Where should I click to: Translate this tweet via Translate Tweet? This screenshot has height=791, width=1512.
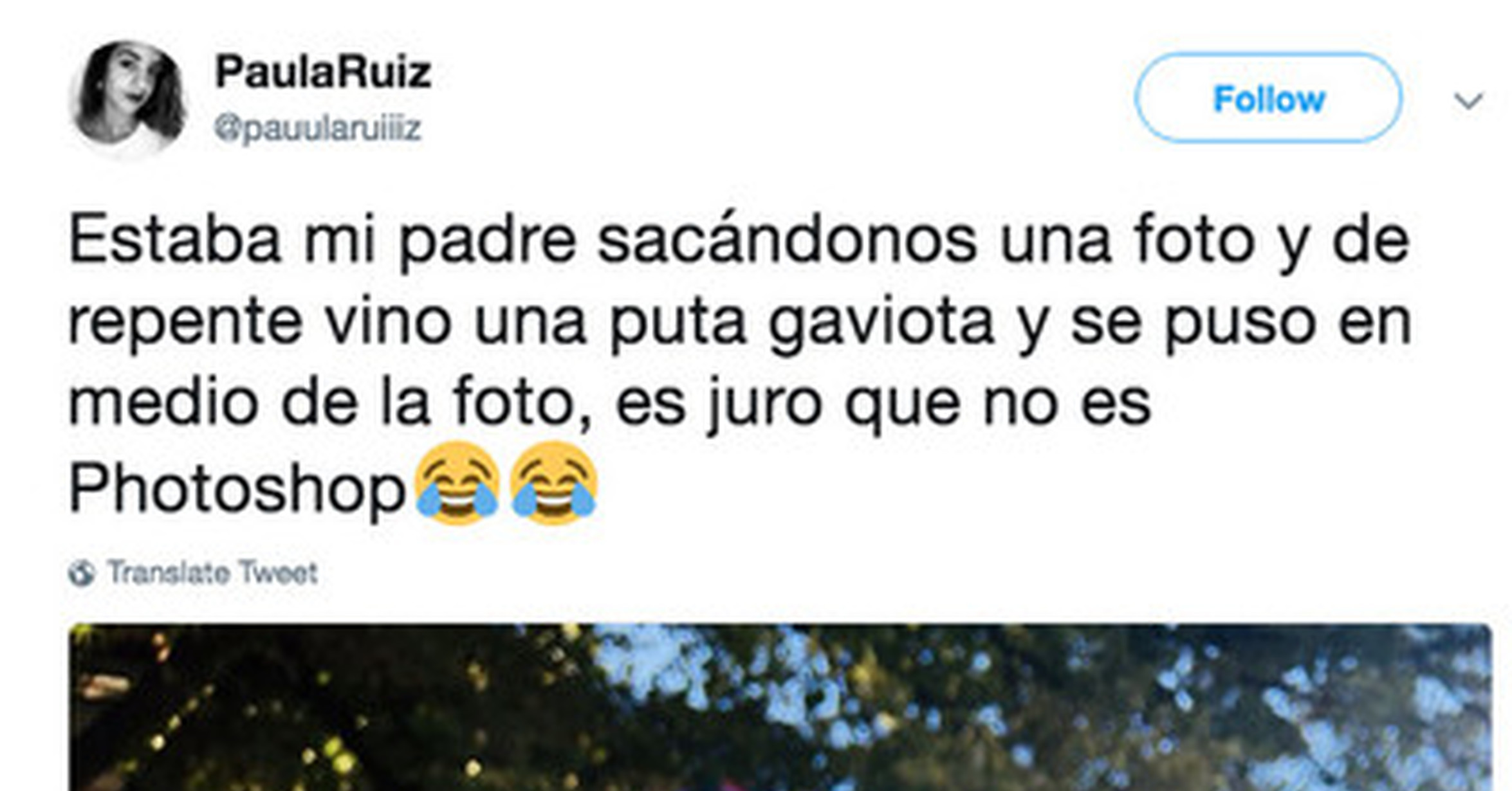pos(212,572)
